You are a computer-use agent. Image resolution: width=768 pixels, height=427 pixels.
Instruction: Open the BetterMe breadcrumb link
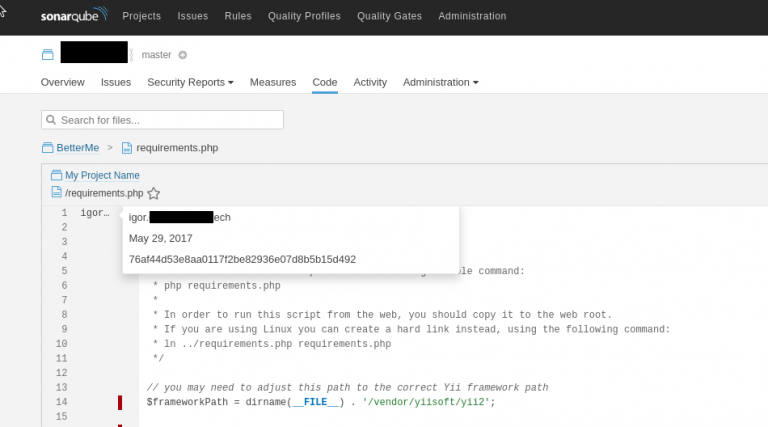(x=78, y=148)
